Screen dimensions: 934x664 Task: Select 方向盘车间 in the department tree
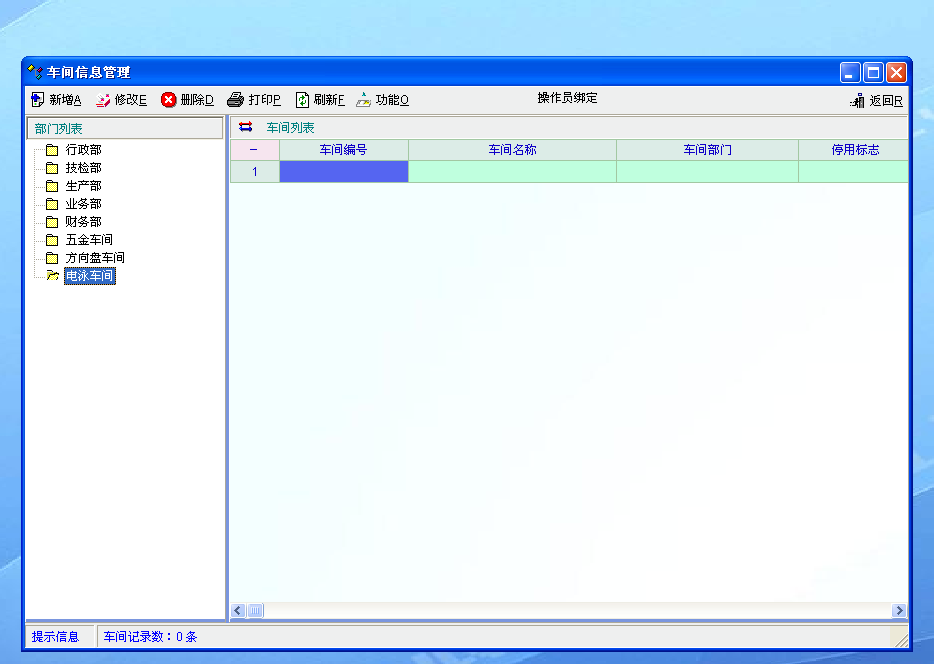94,258
